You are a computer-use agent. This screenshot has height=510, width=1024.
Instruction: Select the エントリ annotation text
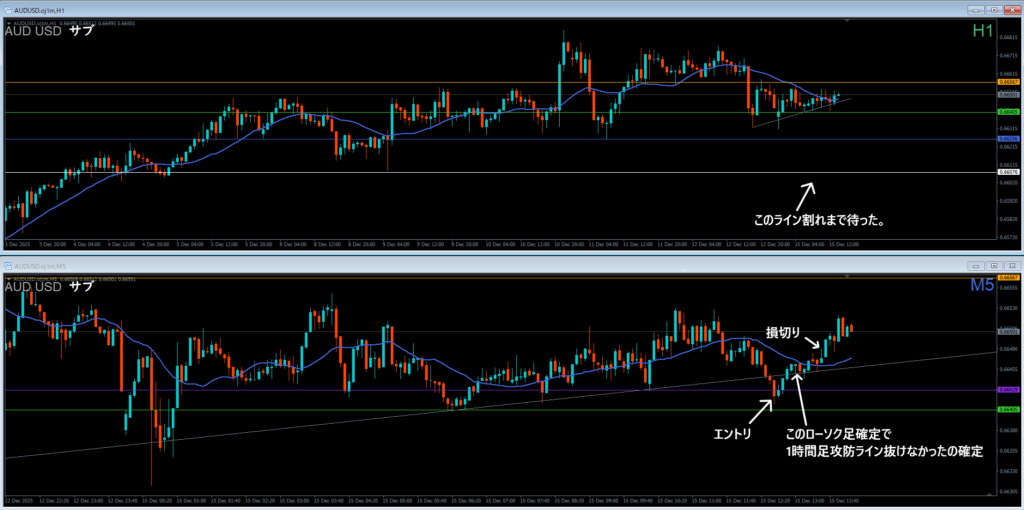pos(732,433)
